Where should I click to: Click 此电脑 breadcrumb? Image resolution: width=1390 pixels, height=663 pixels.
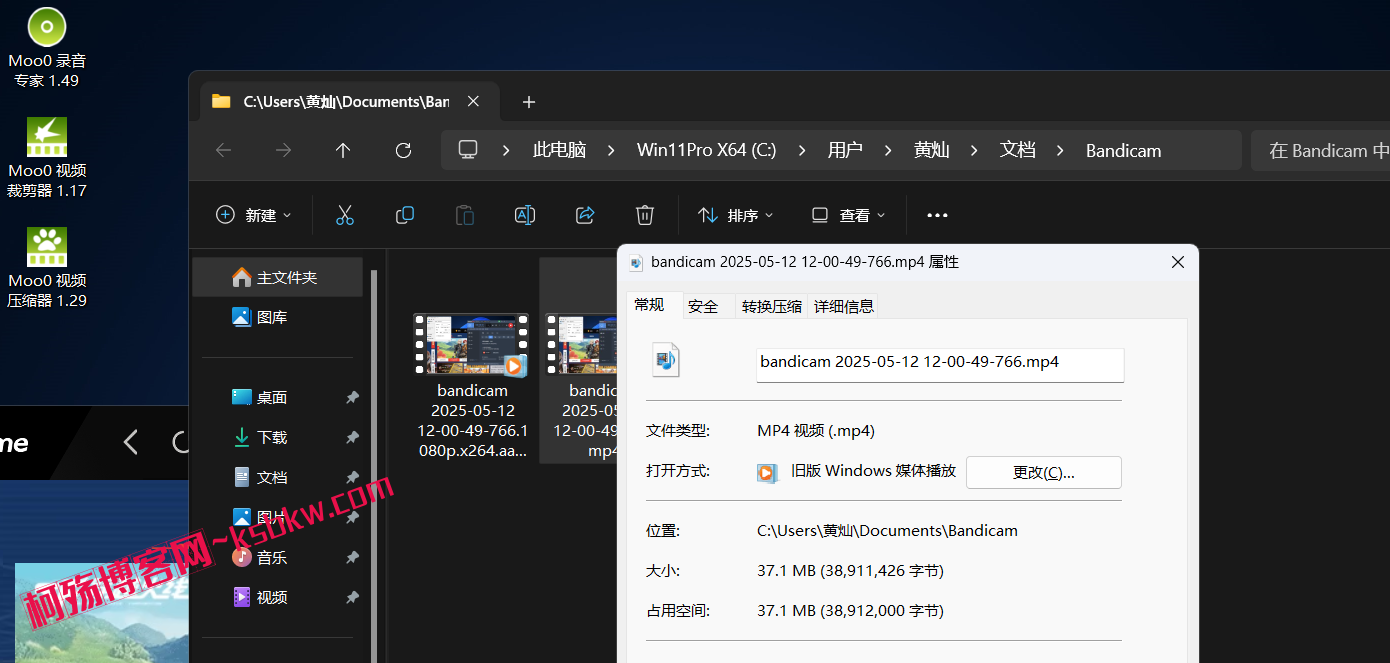coord(559,151)
